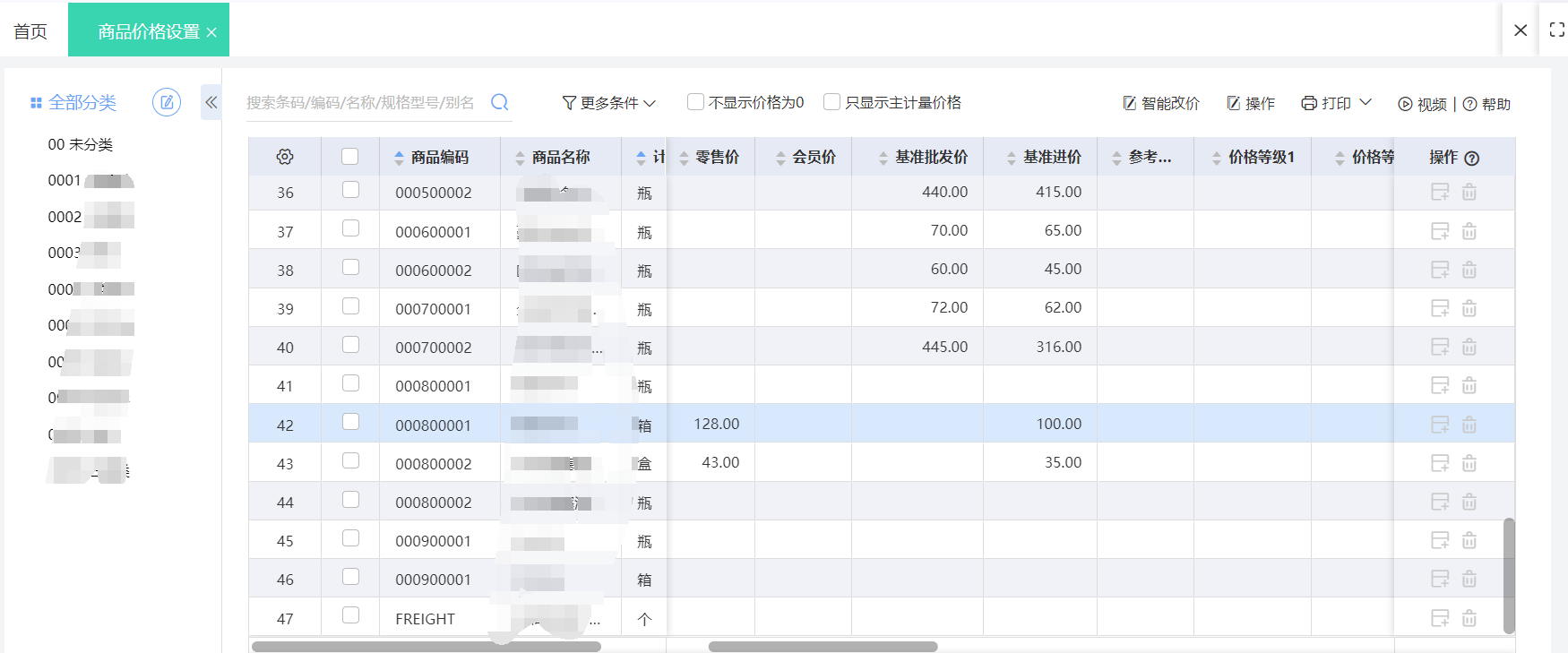Sort by 商品编码 column header
This screenshot has height=653, width=1568.
point(439,158)
